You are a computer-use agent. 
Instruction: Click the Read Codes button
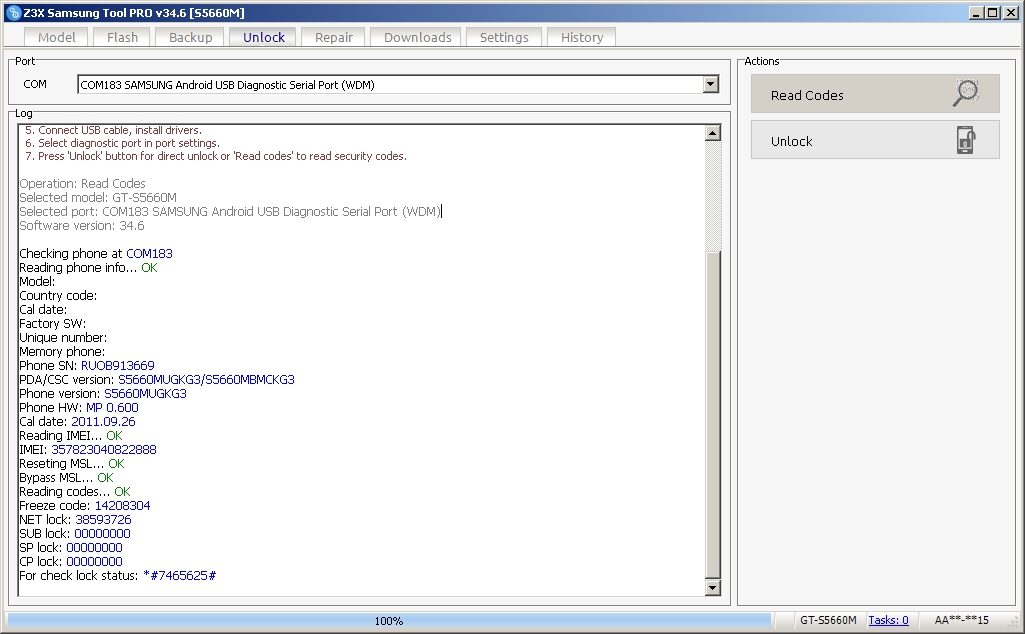click(875, 93)
